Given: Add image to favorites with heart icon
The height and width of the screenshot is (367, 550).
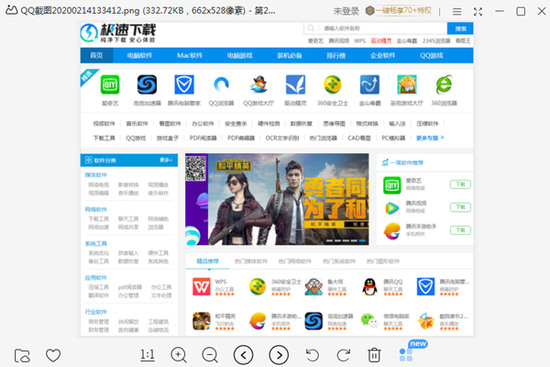Looking at the screenshot, I should click(53, 355).
